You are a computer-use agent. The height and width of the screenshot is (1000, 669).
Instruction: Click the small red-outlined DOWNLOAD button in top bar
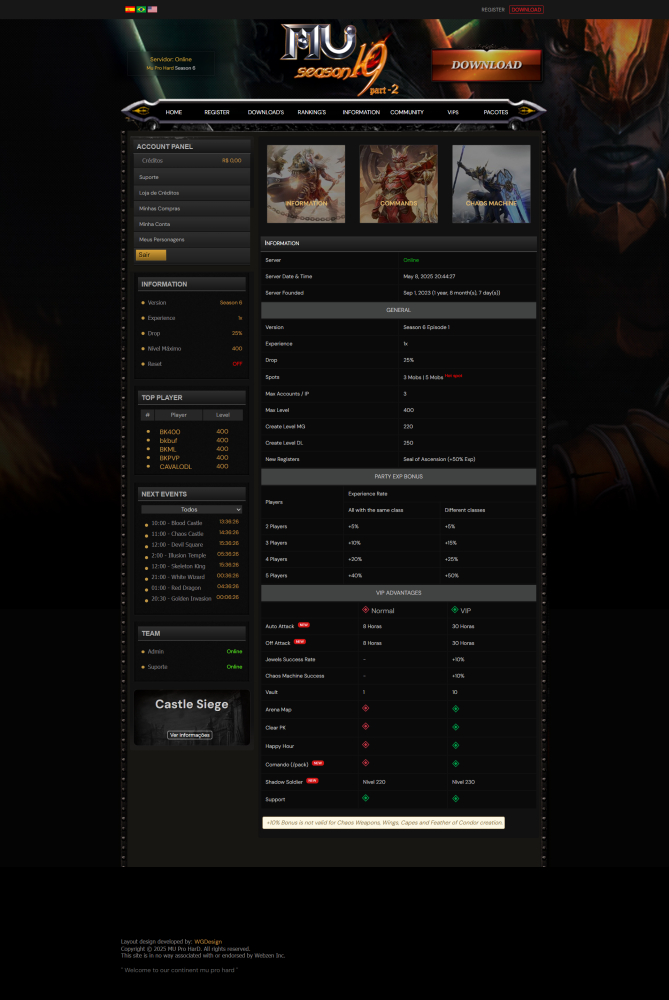[x=526, y=10]
